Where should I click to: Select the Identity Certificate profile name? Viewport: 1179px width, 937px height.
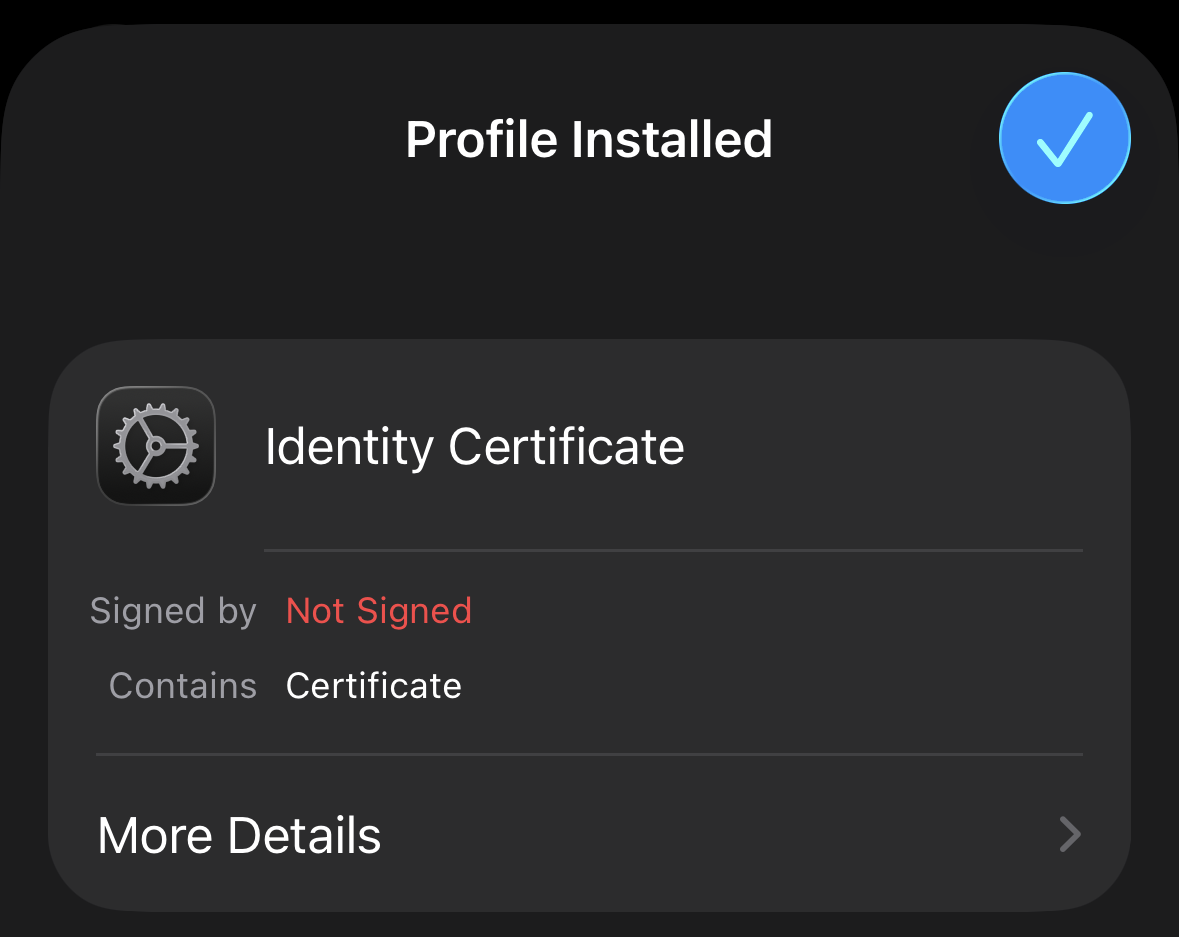(x=474, y=446)
